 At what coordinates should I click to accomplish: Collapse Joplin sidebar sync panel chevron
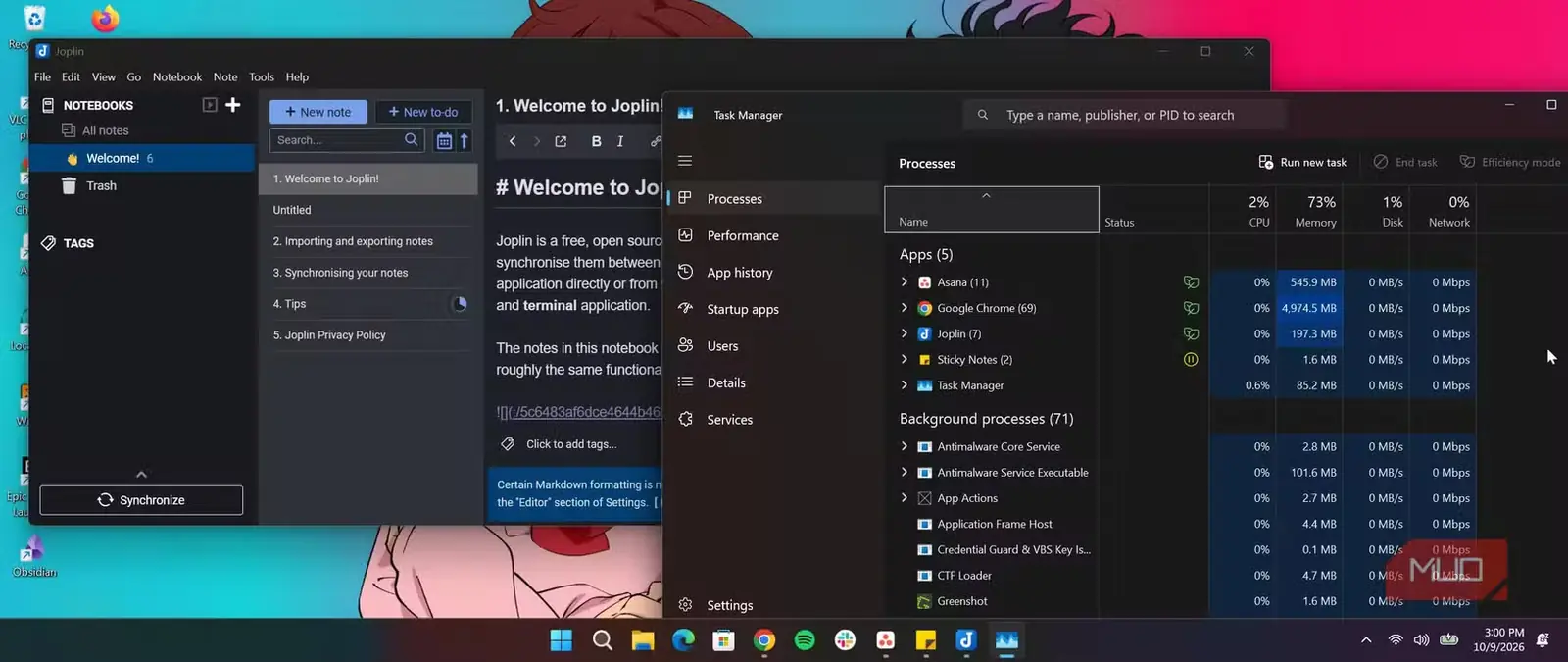(141, 474)
